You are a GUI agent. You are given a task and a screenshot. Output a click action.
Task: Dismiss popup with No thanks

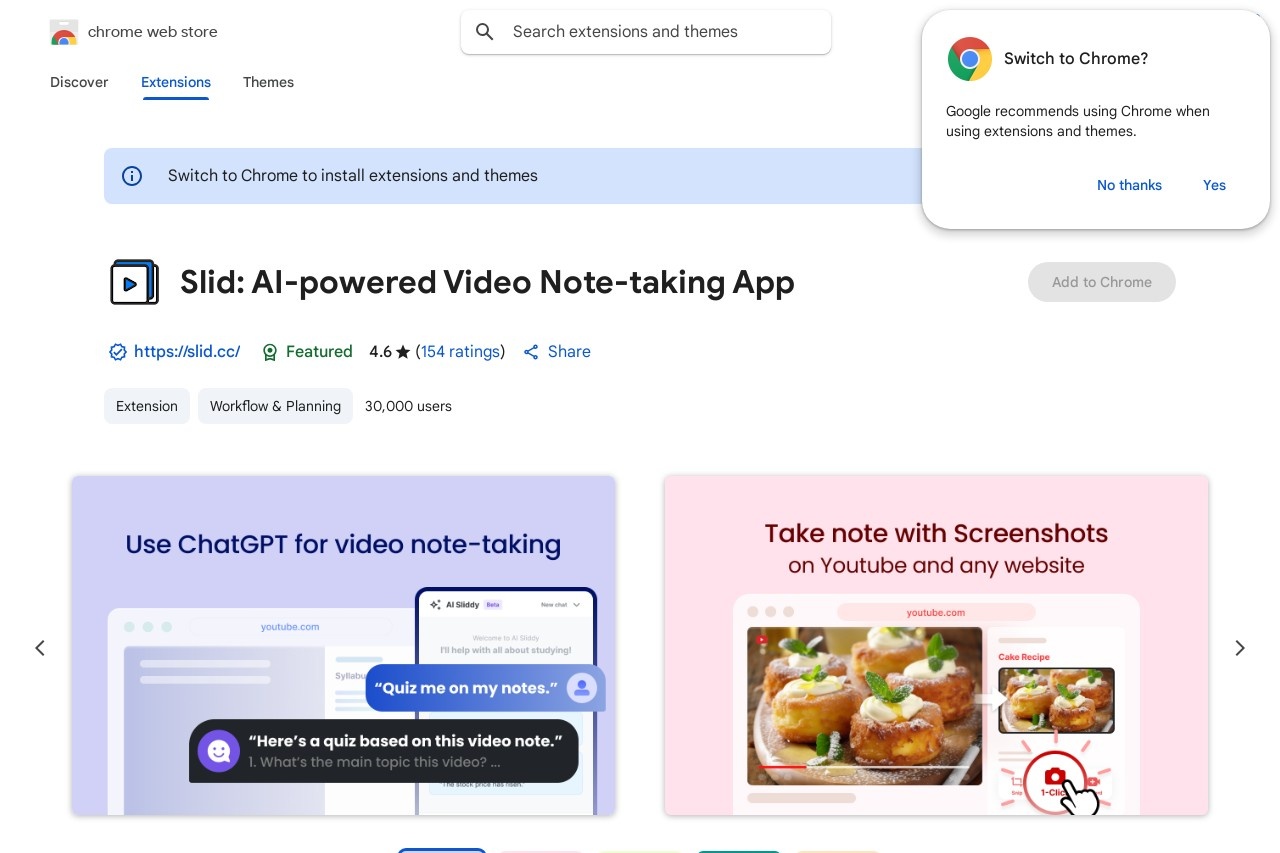pos(1129,185)
